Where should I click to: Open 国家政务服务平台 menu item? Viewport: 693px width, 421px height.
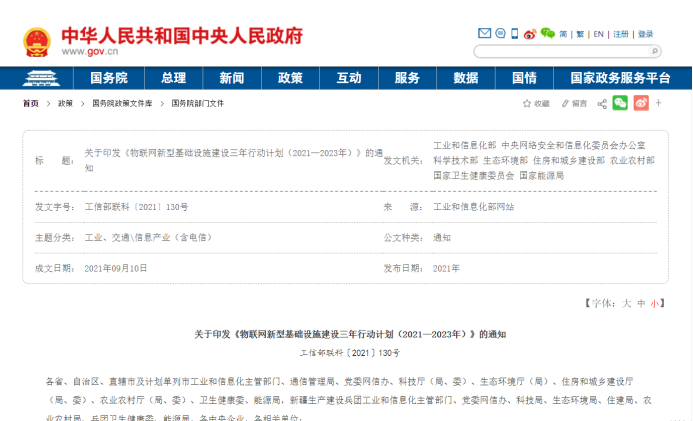coord(620,78)
